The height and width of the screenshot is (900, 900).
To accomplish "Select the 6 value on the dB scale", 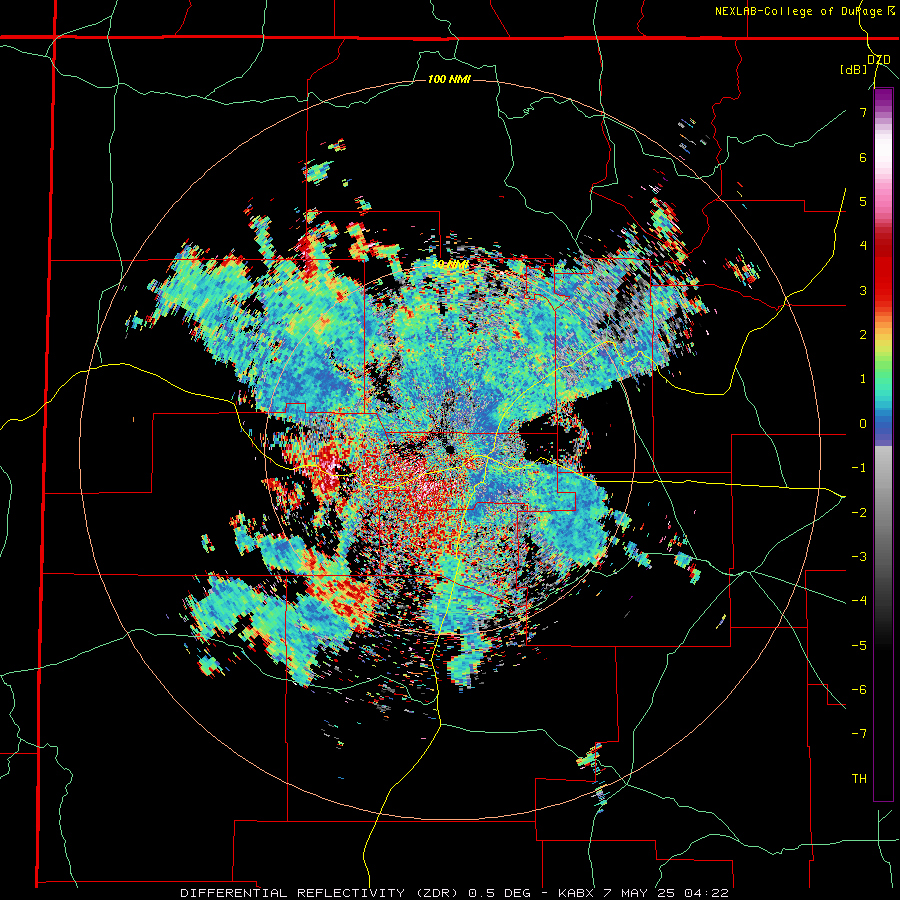I will pyautogui.click(x=863, y=157).
